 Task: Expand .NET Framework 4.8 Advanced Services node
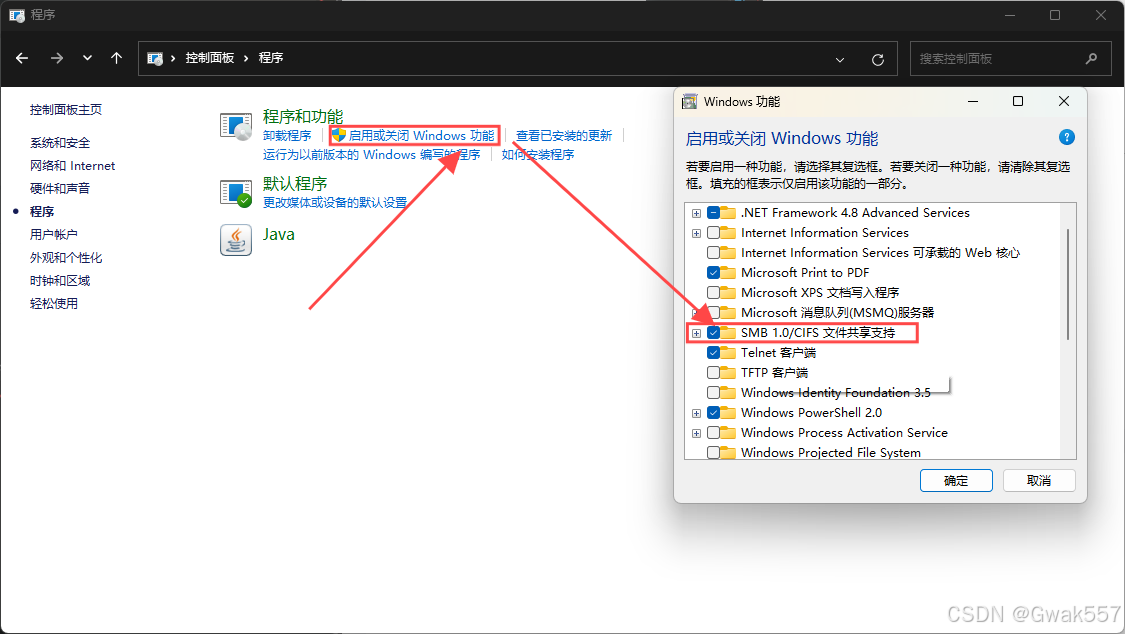point(696,213)
